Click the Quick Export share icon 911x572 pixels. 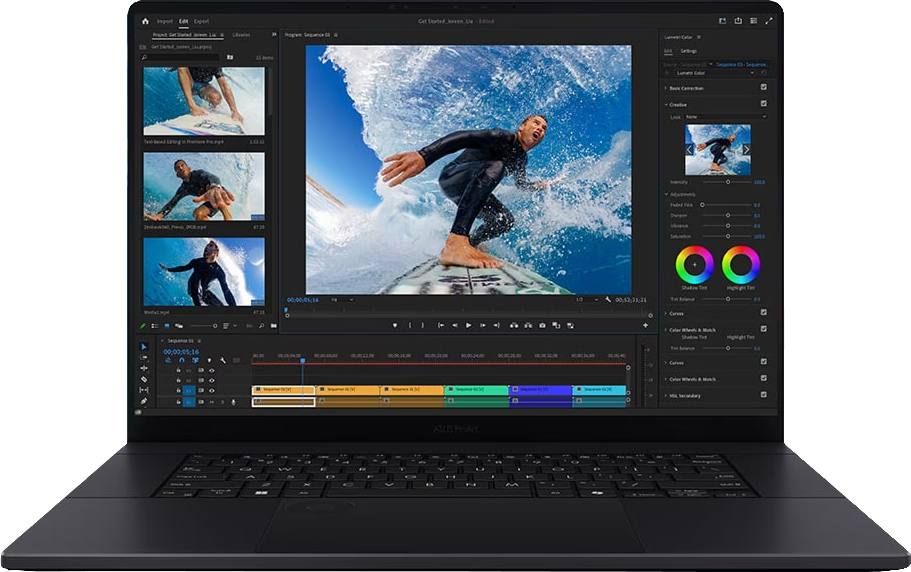click(738, 21)
